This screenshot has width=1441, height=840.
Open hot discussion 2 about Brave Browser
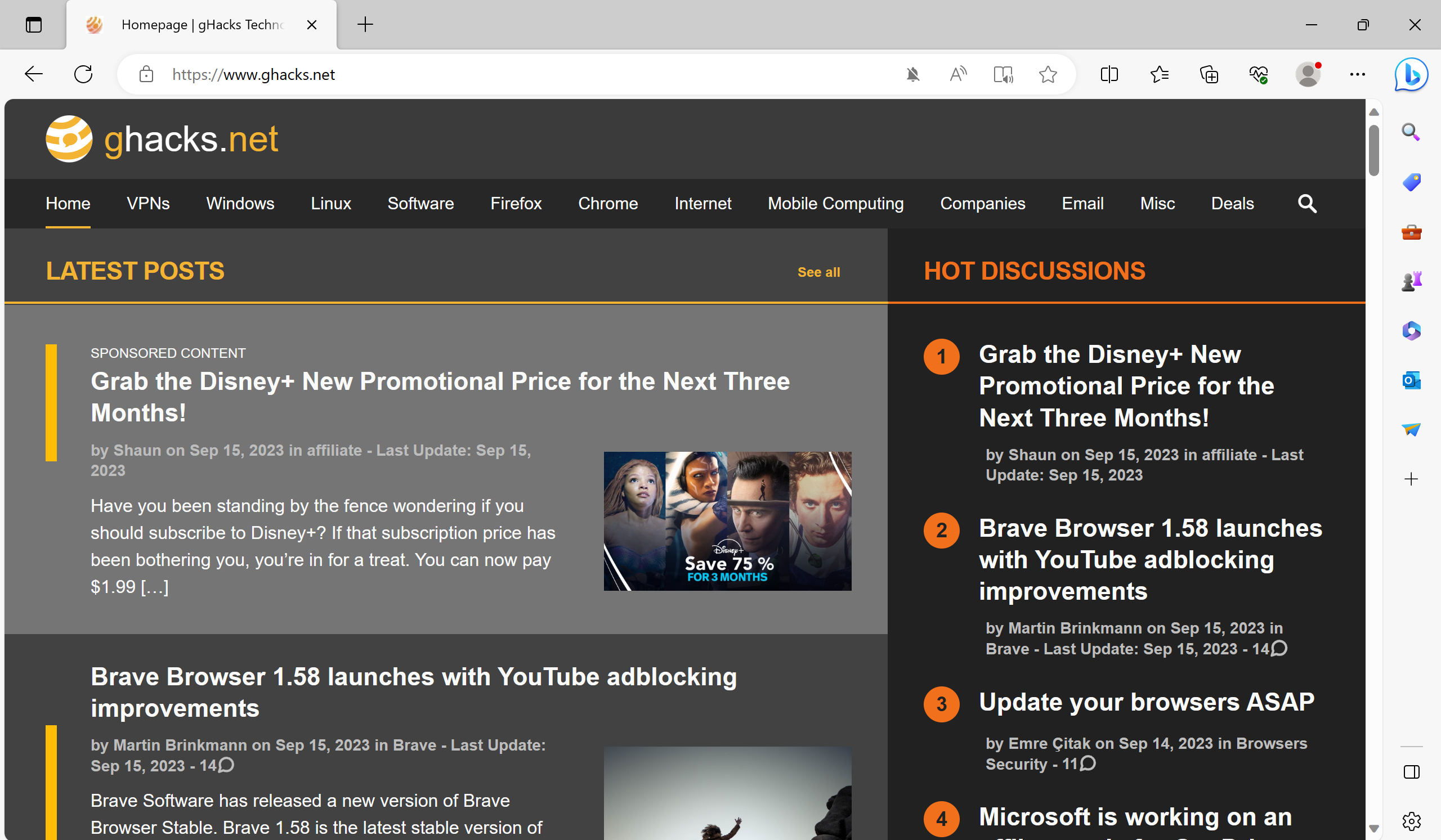pos(1151,559)
